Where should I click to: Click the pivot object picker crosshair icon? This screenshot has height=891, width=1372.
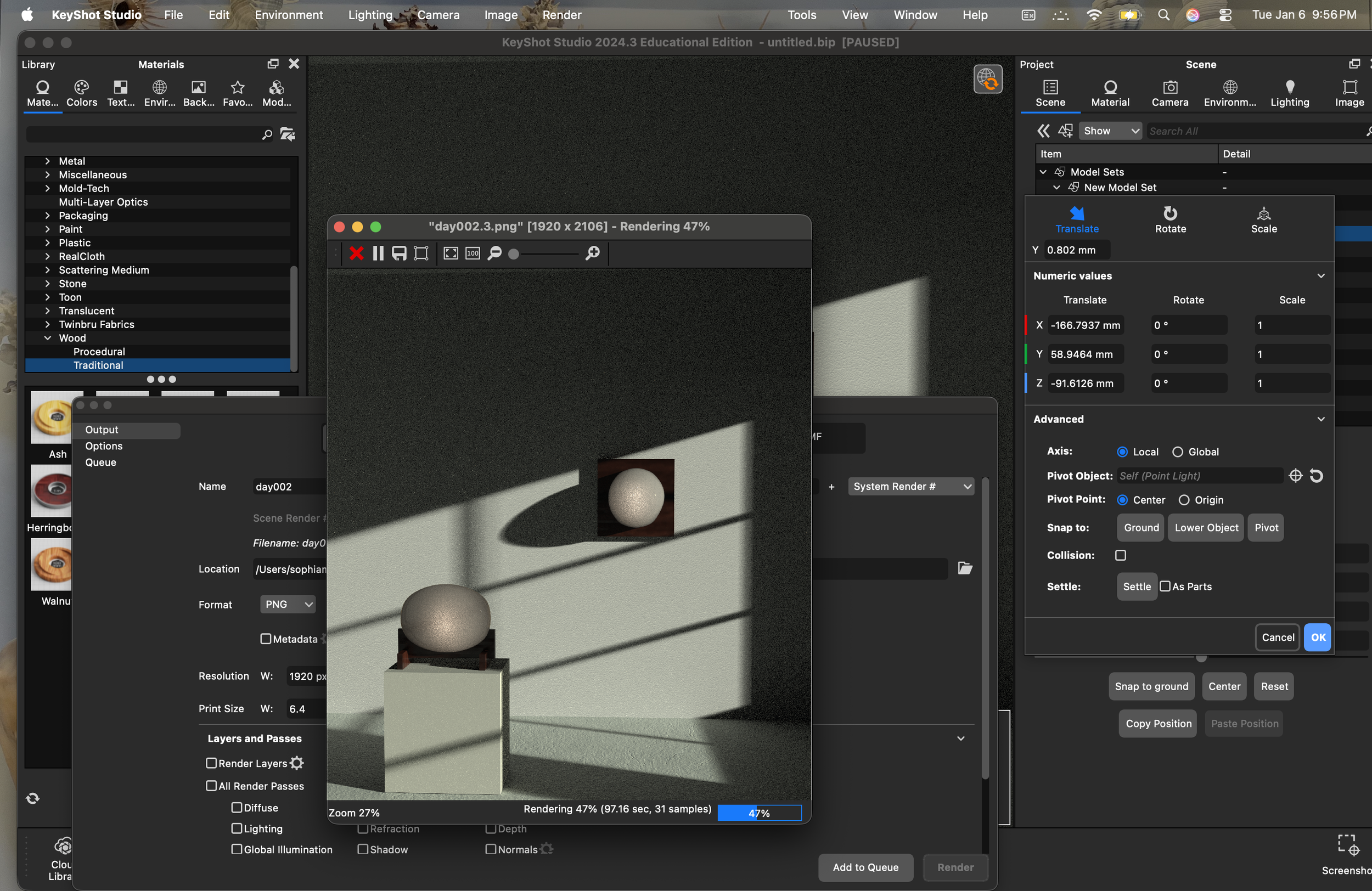tap(1295, 476)
